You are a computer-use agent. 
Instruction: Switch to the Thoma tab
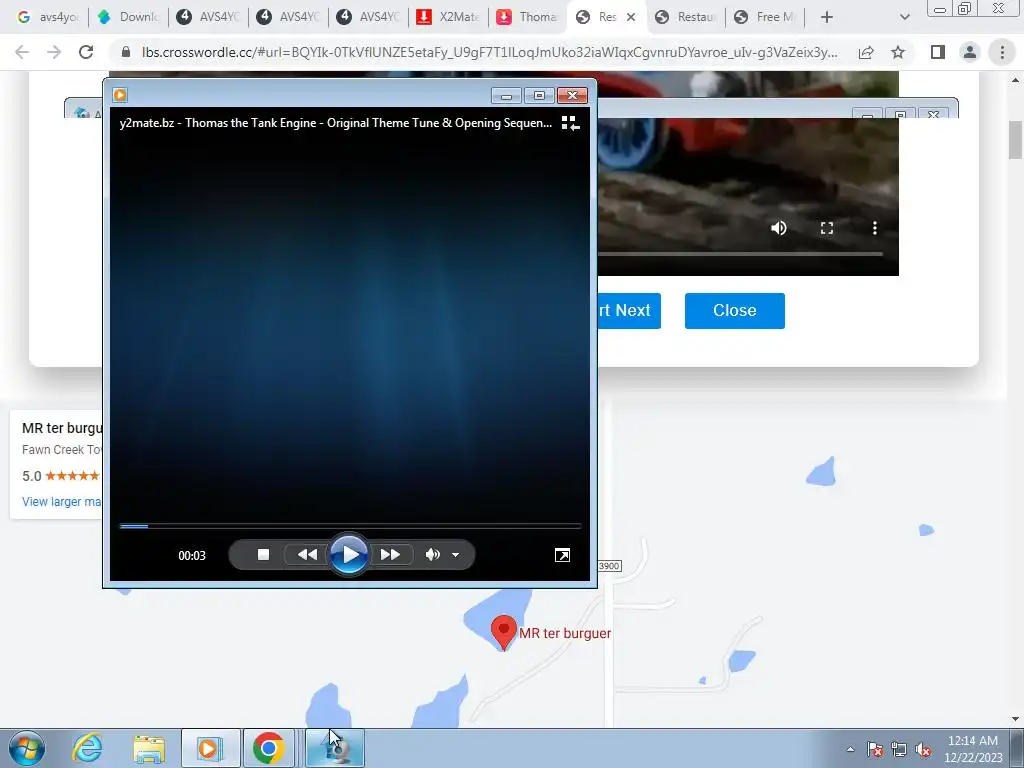[x=528, y=17]
